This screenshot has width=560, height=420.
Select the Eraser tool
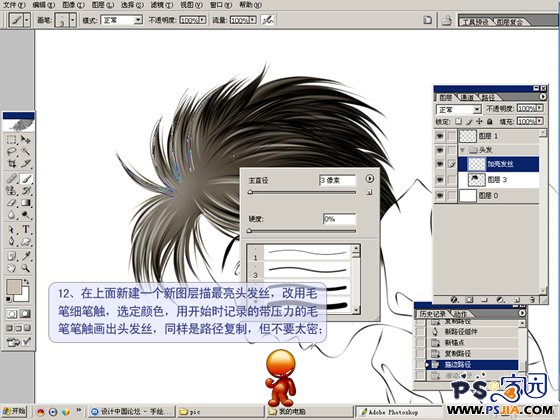tap(12, 203)
